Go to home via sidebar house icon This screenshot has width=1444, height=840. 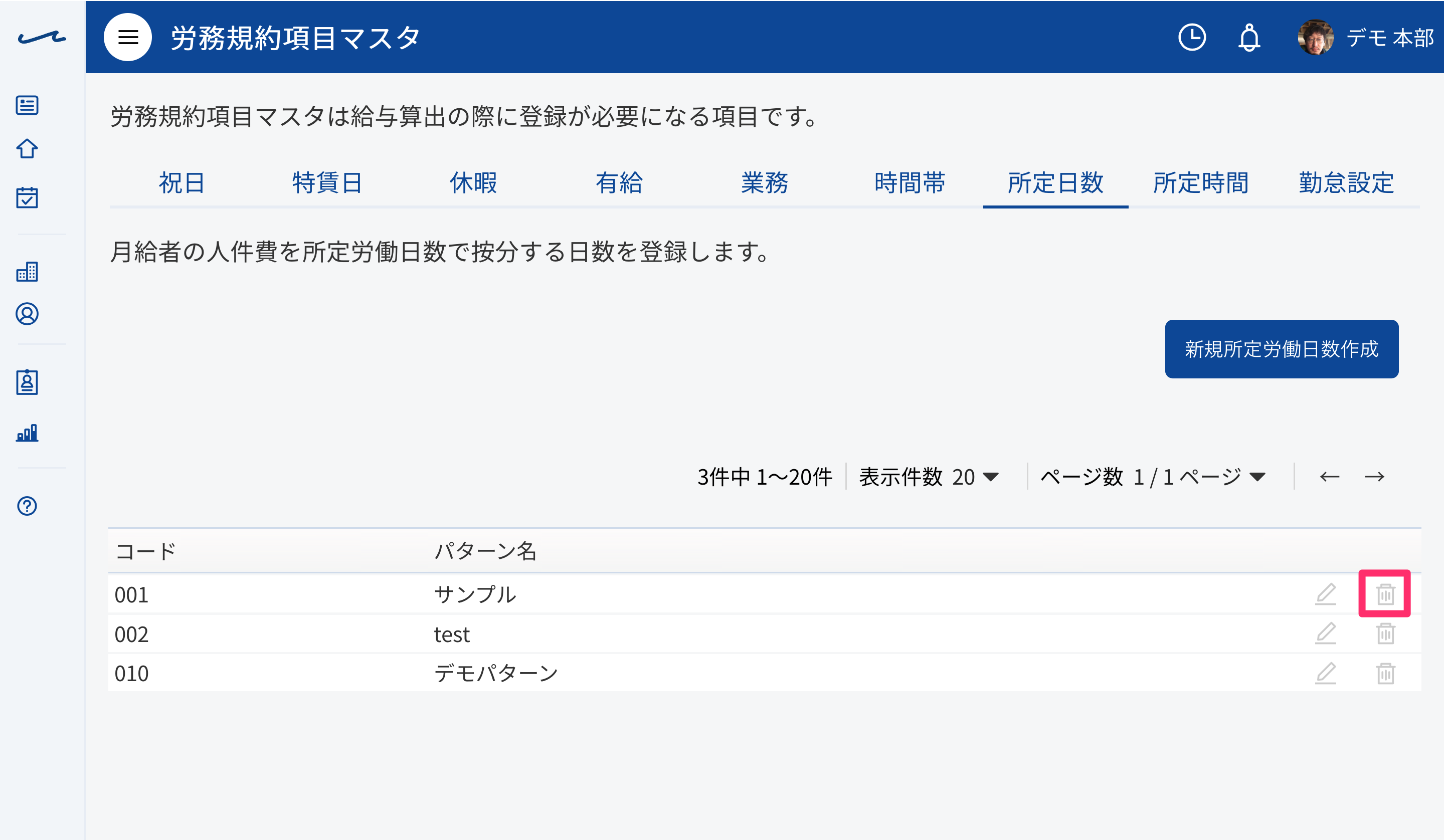point(27,149)
